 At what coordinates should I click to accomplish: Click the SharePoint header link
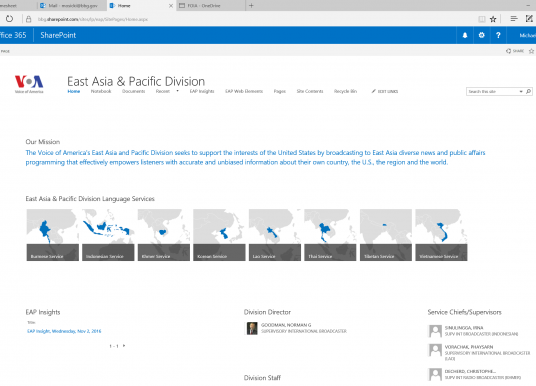coord(58,35)
